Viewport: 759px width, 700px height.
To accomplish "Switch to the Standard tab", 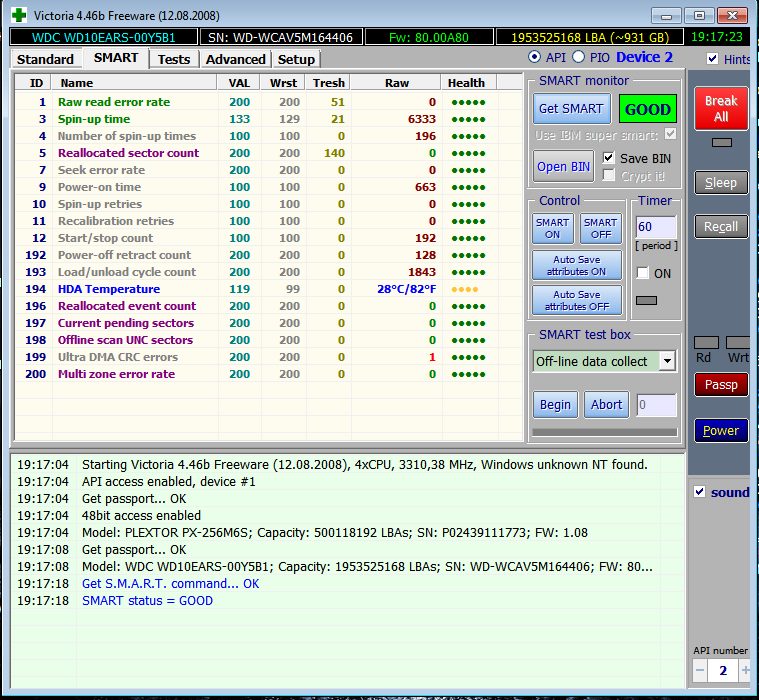I will point(45,60).
